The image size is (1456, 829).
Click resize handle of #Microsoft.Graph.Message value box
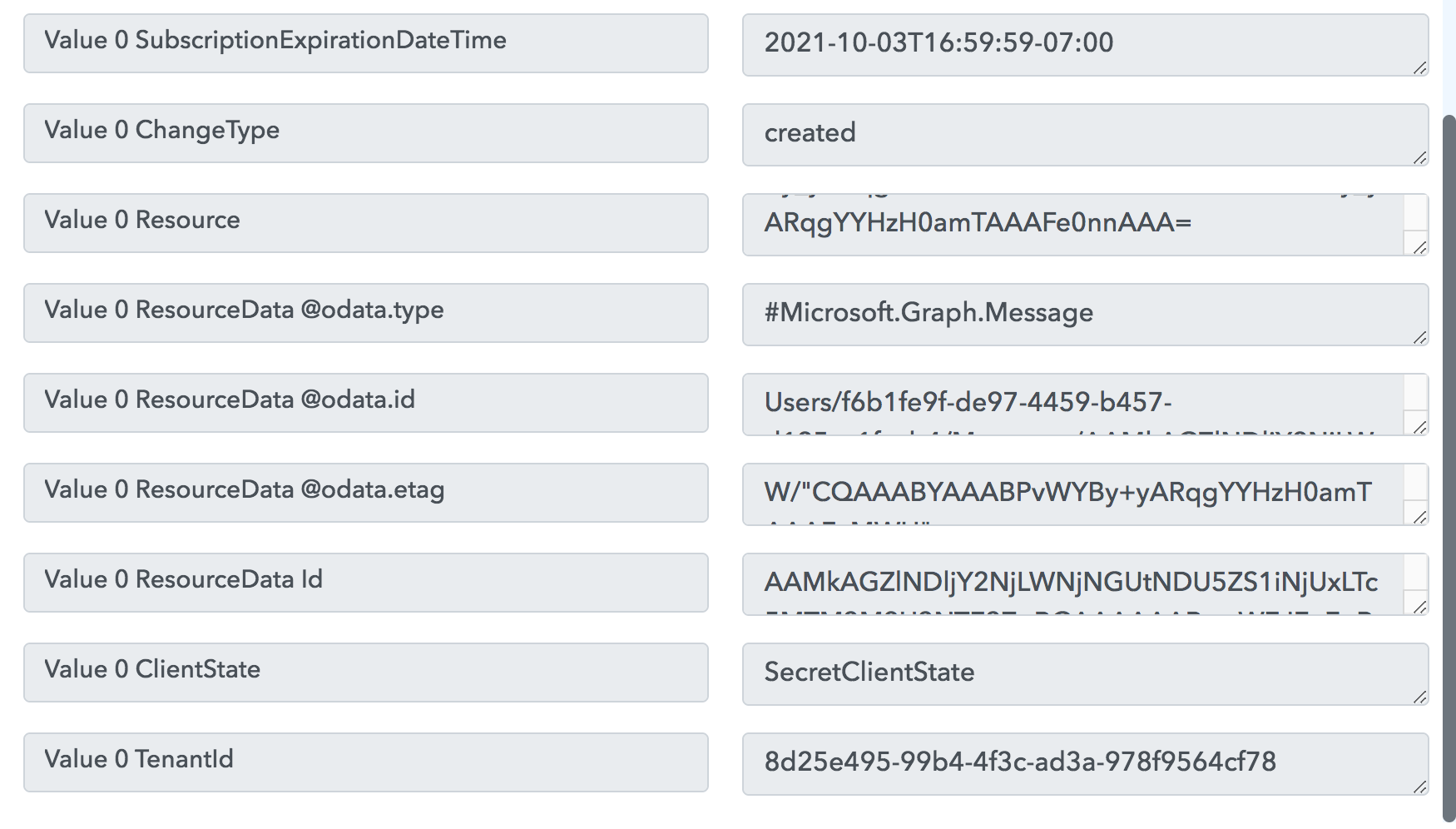pos(1419,338)
